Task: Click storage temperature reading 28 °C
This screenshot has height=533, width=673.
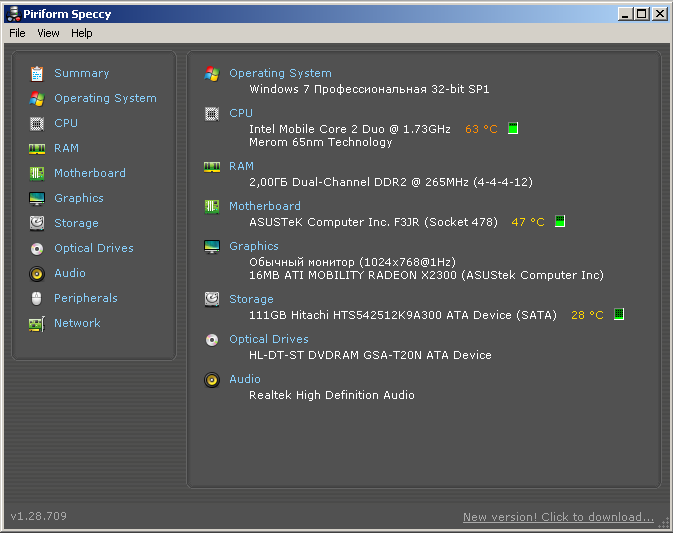Action: coord(587,315)
